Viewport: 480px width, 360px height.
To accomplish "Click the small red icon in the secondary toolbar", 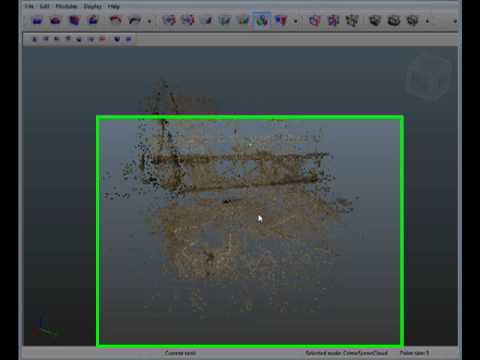I will point(103,39).
